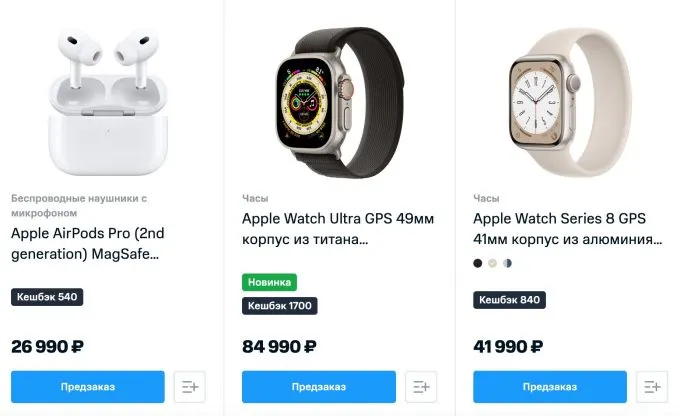Add Apple Watch Series 8 to comparison icon
680x416 pixels.
[x=652, y=387]
